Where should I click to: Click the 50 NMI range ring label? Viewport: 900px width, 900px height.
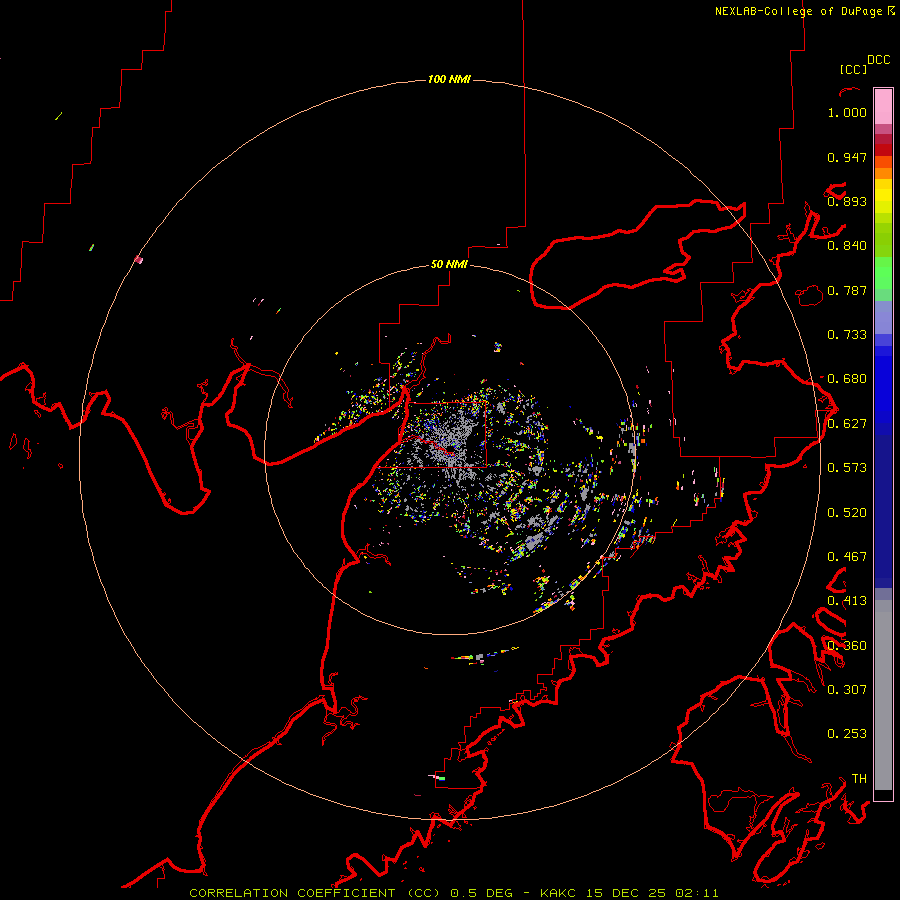click(x=449, y=264)
